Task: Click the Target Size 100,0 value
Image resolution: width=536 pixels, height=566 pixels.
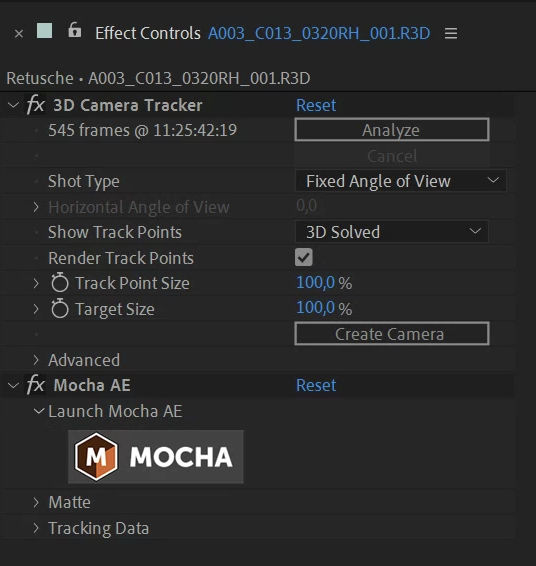Action: pos(315,308)
